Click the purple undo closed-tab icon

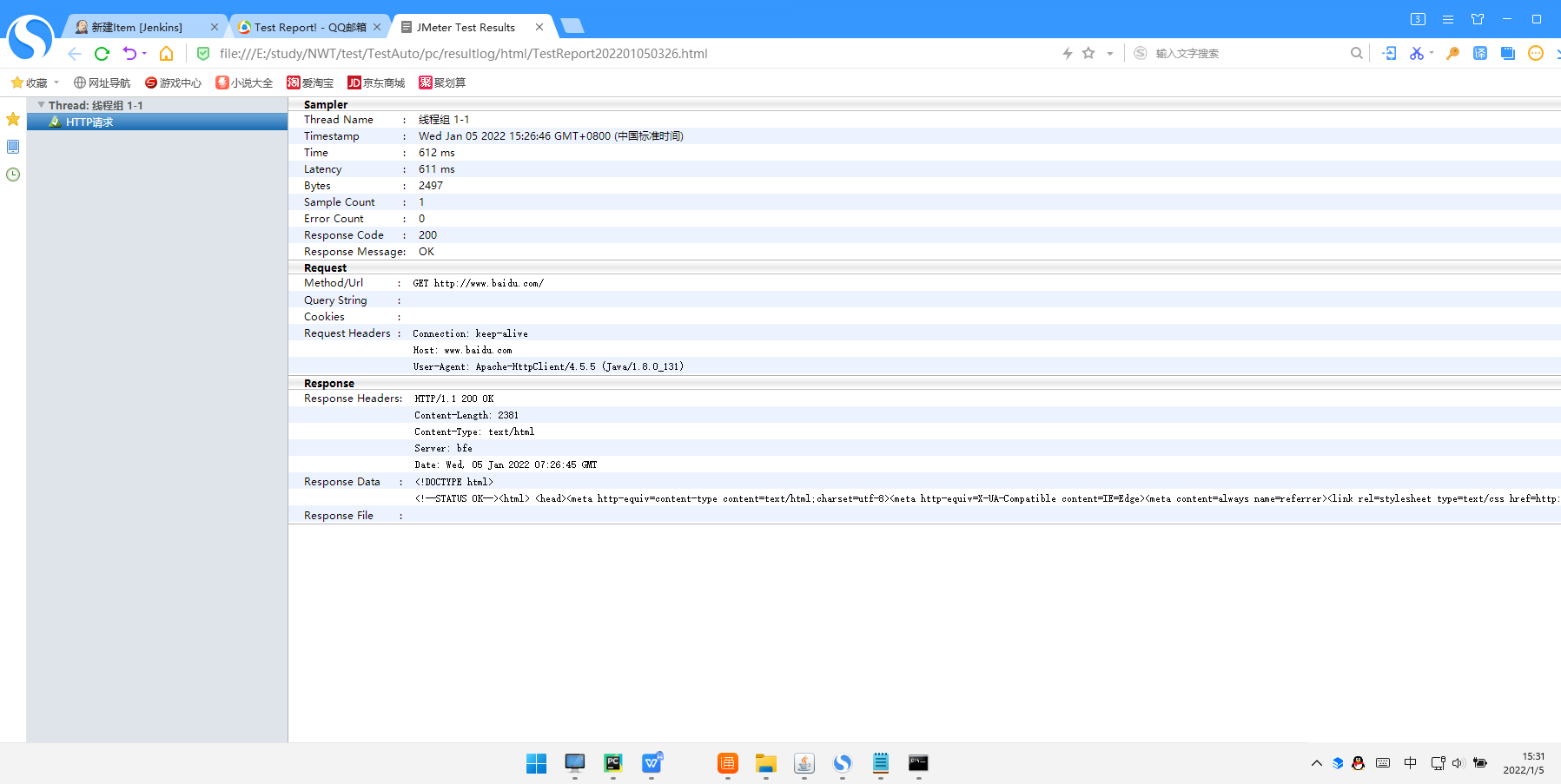(x=129, y=54)
